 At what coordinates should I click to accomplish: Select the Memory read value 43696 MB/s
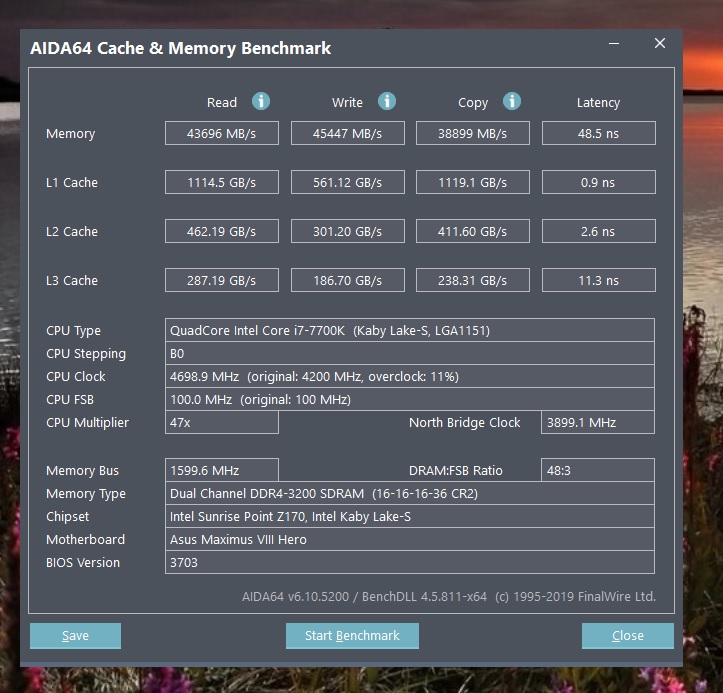point(222,133)
